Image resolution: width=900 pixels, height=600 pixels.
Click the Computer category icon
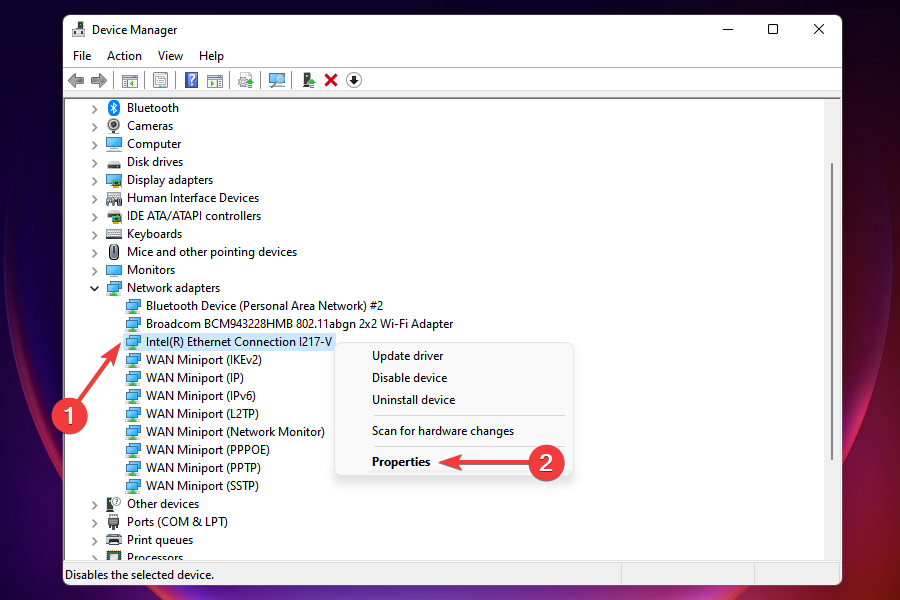[x=114, y=144]
